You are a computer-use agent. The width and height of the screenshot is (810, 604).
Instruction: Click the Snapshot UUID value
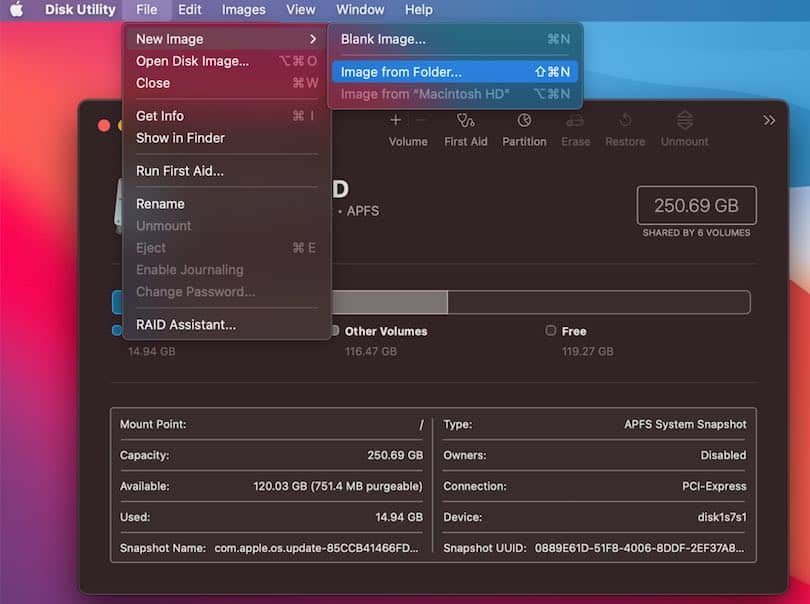tap(640, 548)
